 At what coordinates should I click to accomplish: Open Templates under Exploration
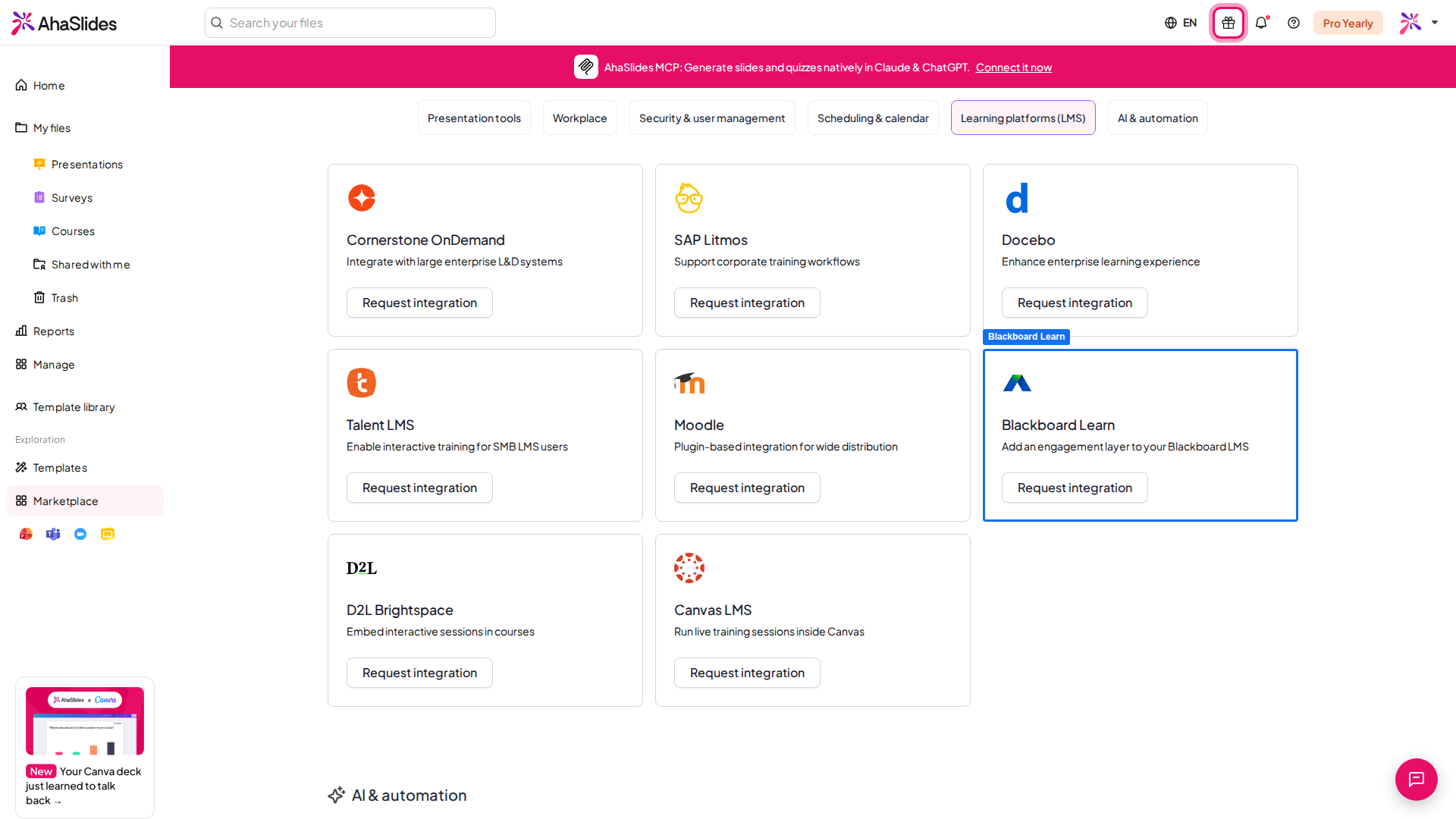(85, 467)
